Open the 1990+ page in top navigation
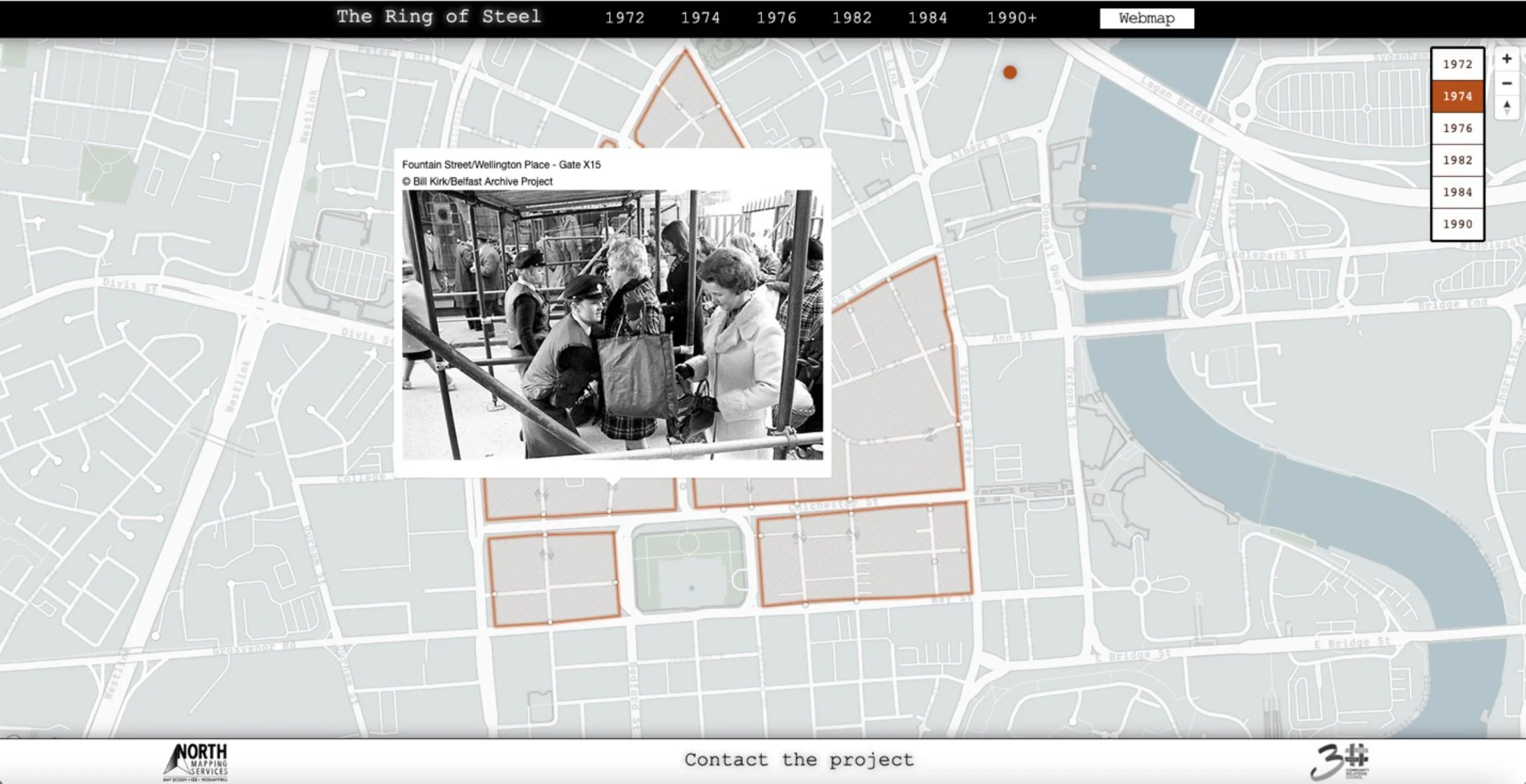 point(1011,18)
